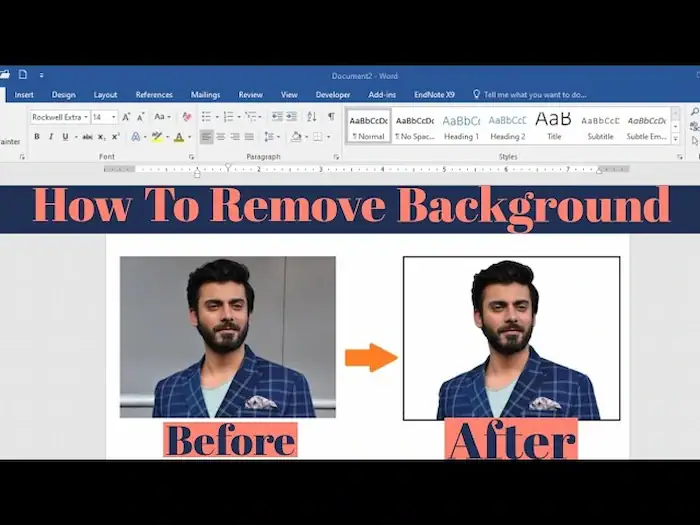
Task: Switch to the Developer tab
Action: pos(333,95)
